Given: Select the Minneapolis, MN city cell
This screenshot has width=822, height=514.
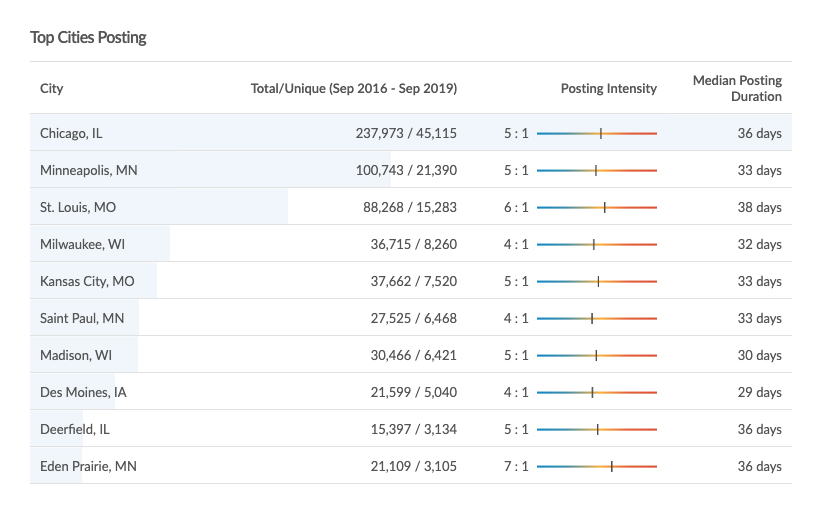Looking at the screenshot, I should tap(89, 170).
